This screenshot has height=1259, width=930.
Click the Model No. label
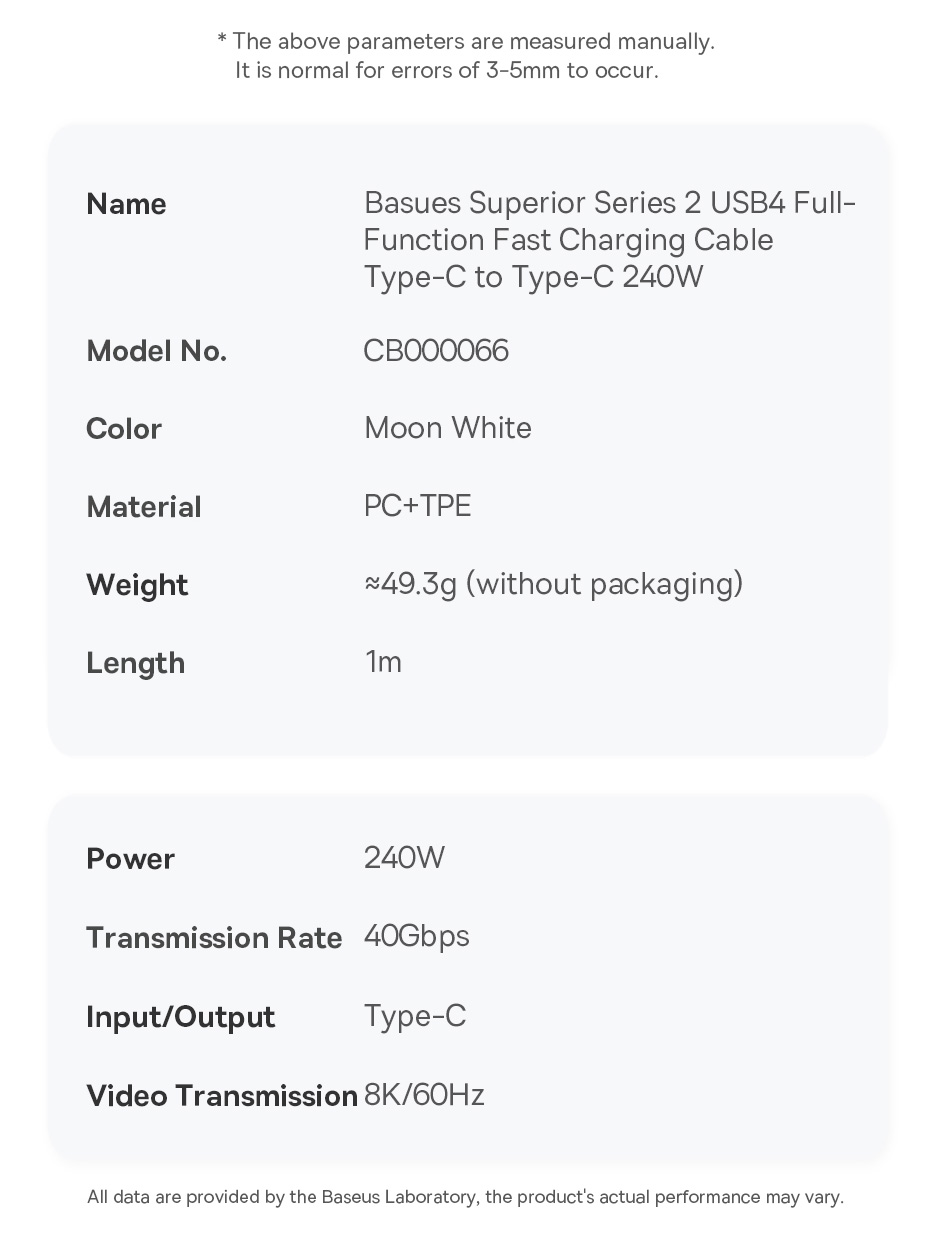156,351
